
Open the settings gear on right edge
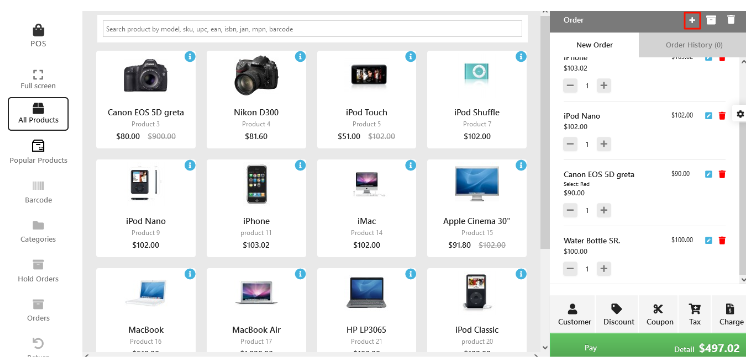point(740,114)
